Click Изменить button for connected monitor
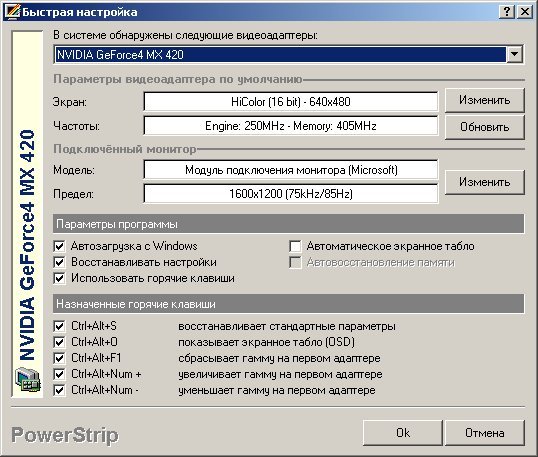The height and width of the screenshot is (457, 538). (x=484, y=182)
